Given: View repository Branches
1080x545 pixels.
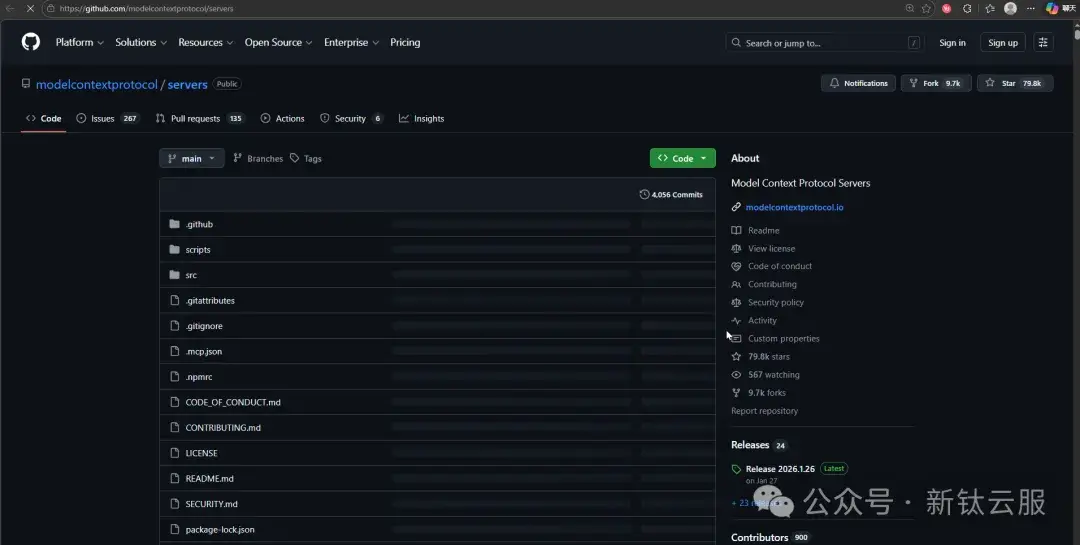Looking at the screenshot, I should pos(258,158).
